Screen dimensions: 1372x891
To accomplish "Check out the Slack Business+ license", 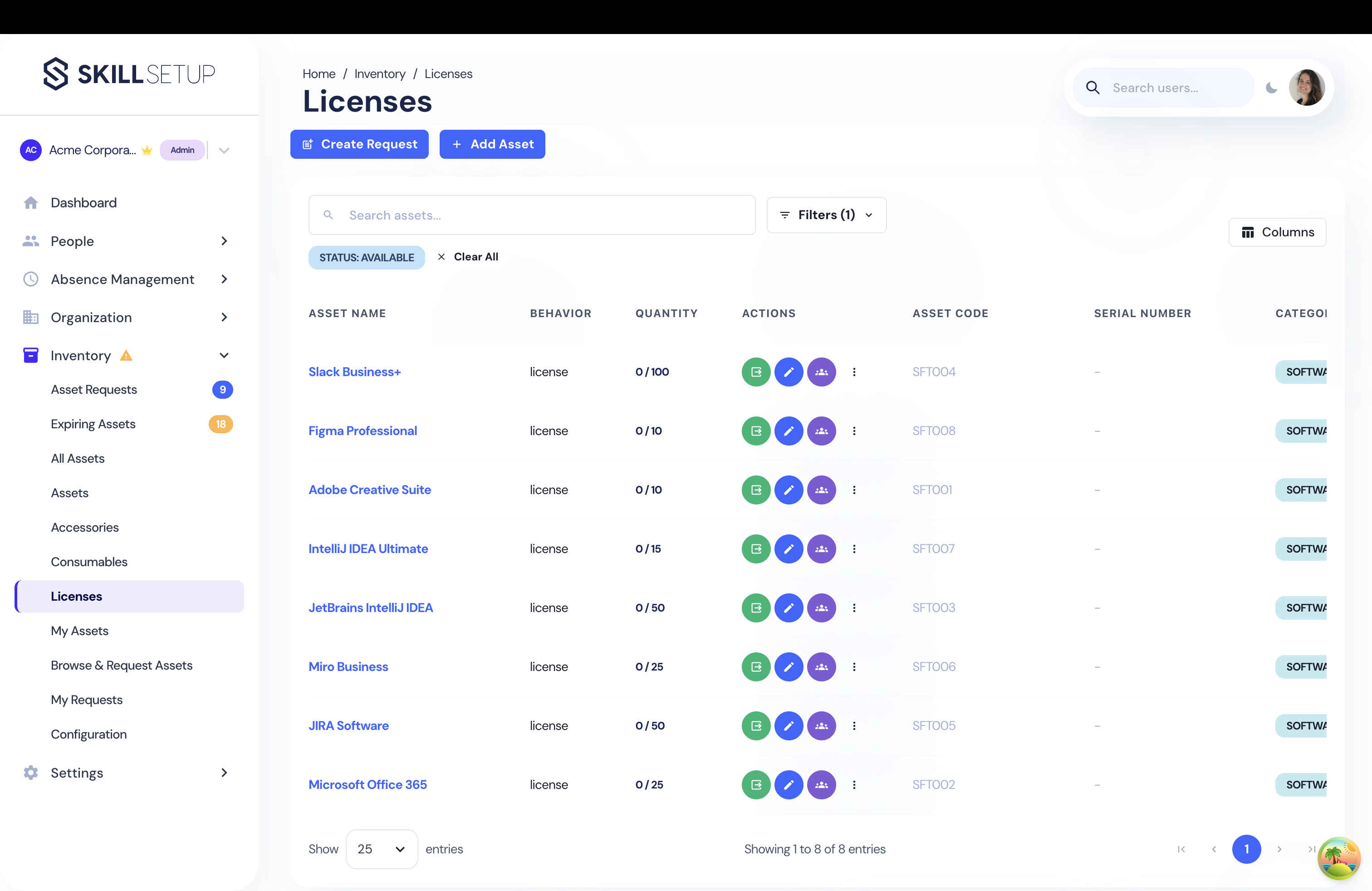I will pos(755,372).
